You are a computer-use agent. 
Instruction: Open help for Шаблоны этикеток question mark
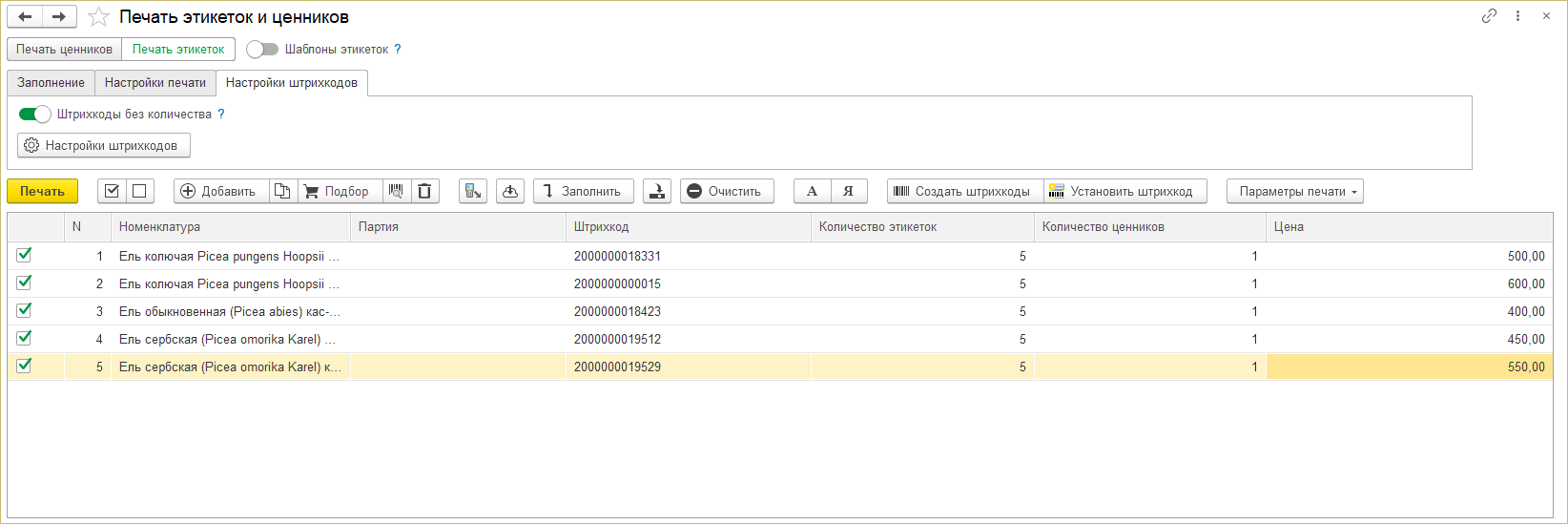pyautogui.click(x=398, y=49)
